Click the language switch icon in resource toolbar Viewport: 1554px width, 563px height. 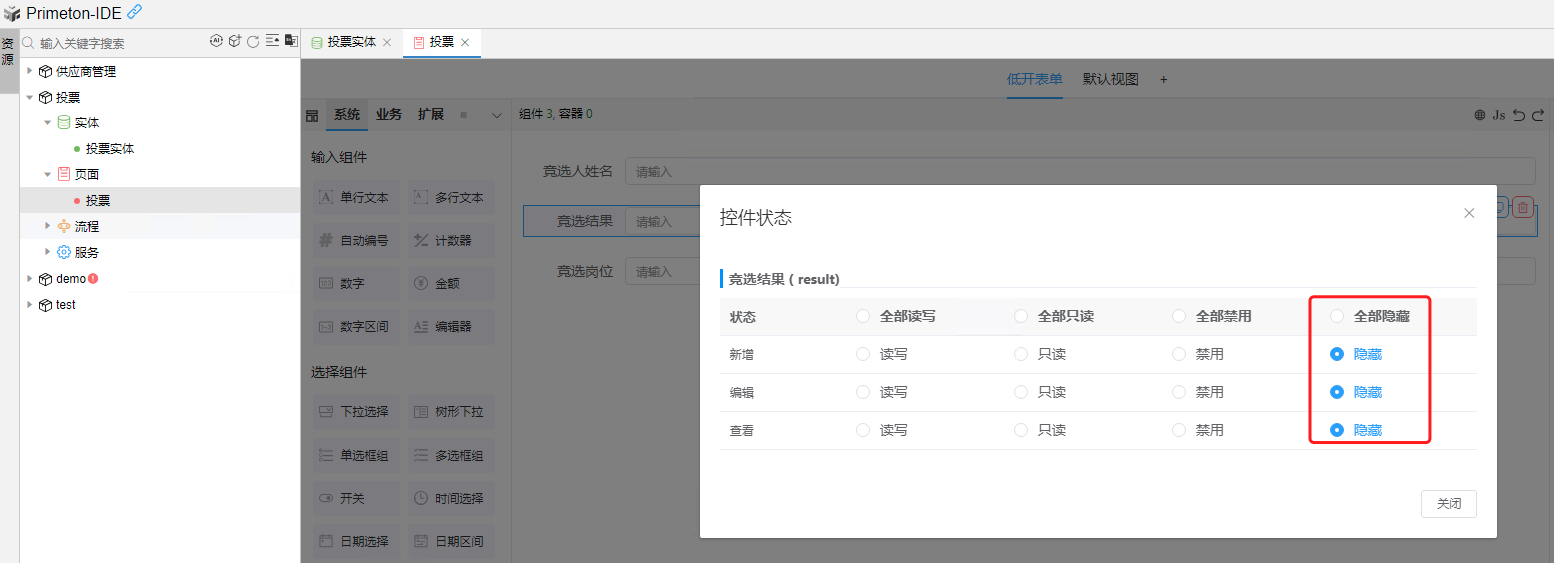pyautogui.click(x=291, y=42)
